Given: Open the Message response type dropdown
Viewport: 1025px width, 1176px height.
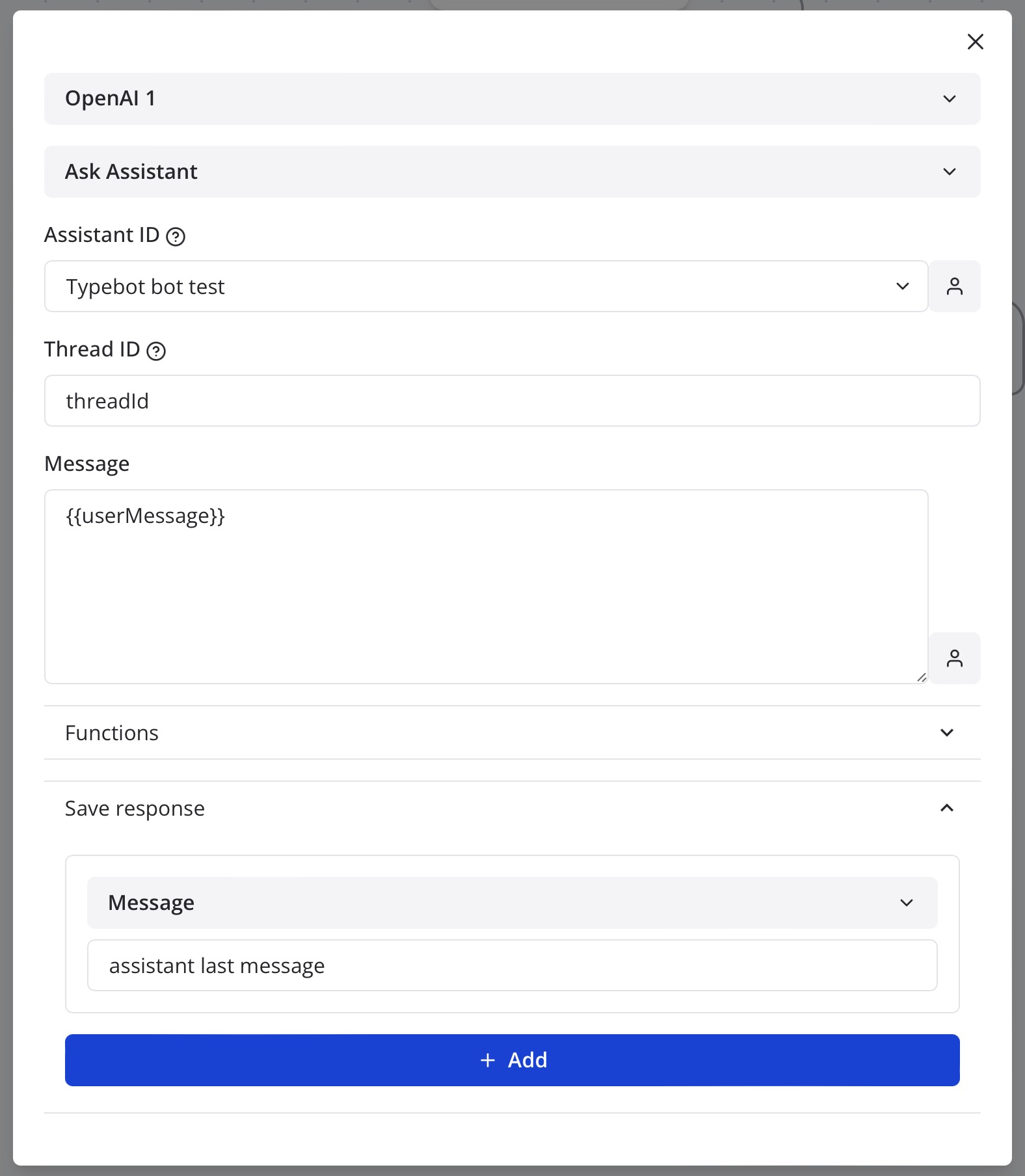Looking at the screenshot, I should (x=512, y=903).
